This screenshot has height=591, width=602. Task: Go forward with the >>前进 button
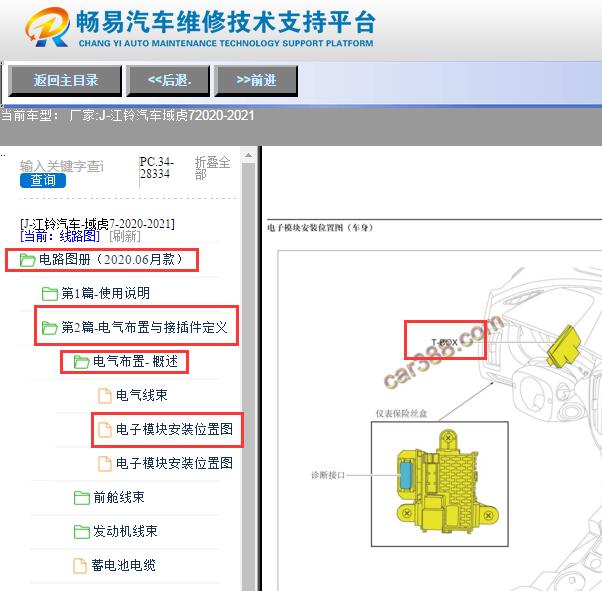(x=256, y=81)
